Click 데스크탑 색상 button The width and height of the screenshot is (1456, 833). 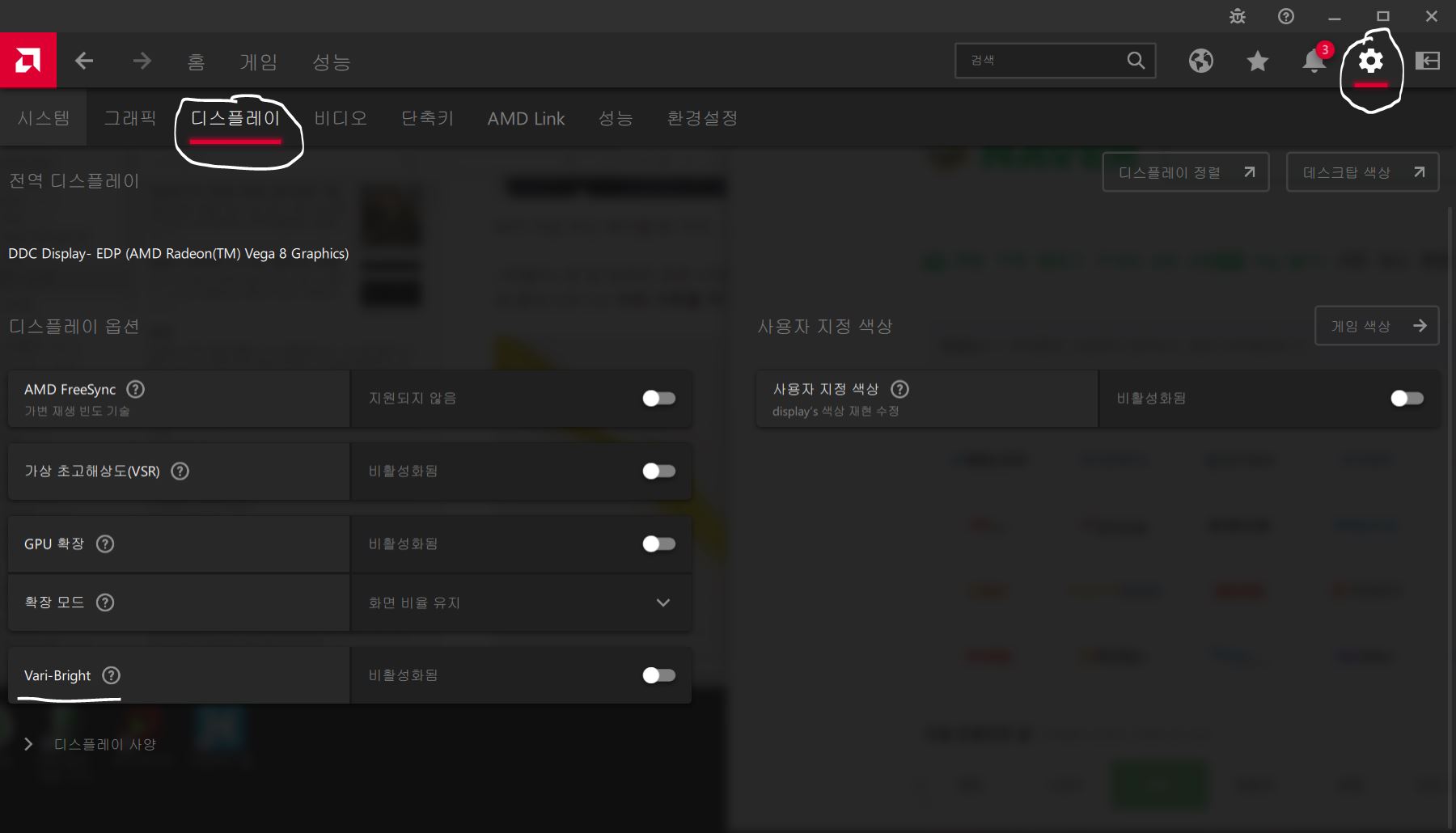[x=1363, y=172]
